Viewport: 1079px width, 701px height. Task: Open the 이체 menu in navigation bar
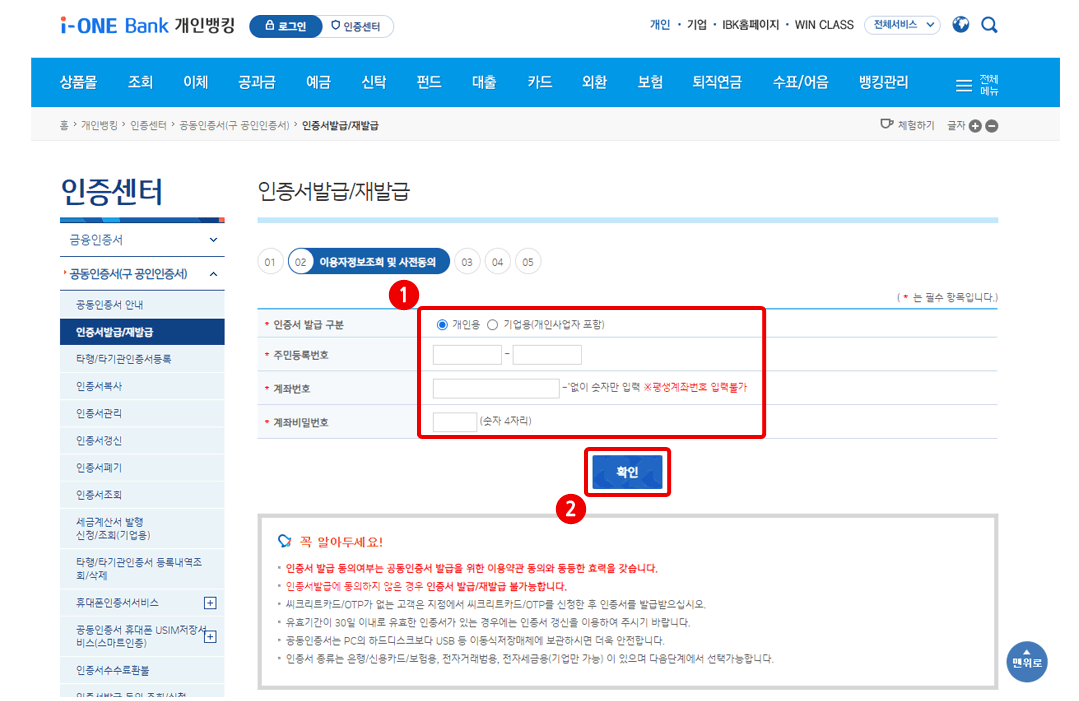[195, 83]
